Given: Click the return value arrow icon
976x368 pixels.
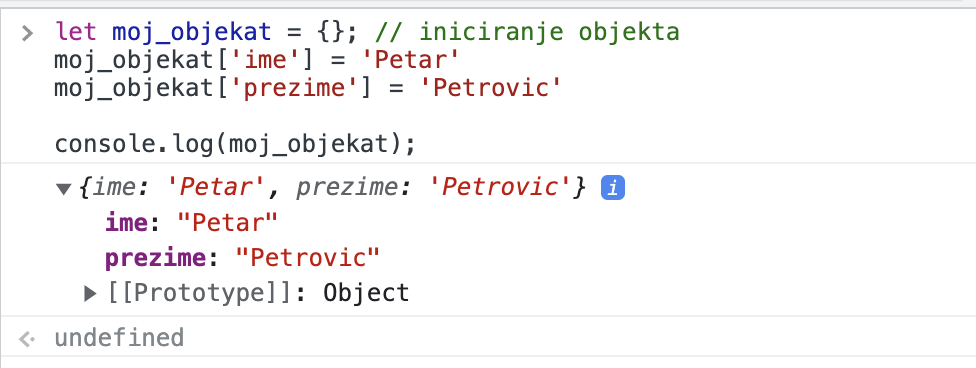Looking at the screenshot, I should (27, 339).
